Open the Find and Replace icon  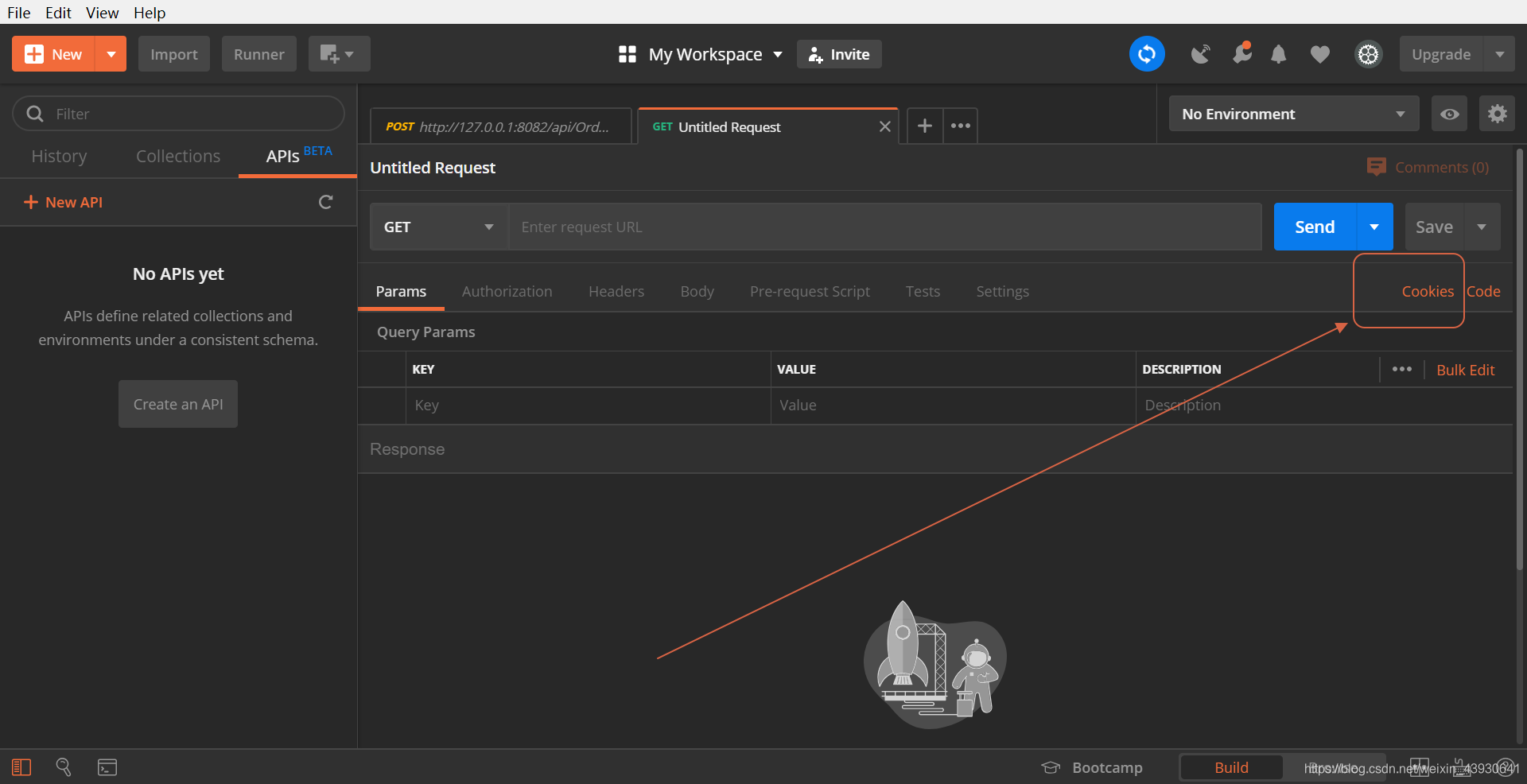pos(64,767)
